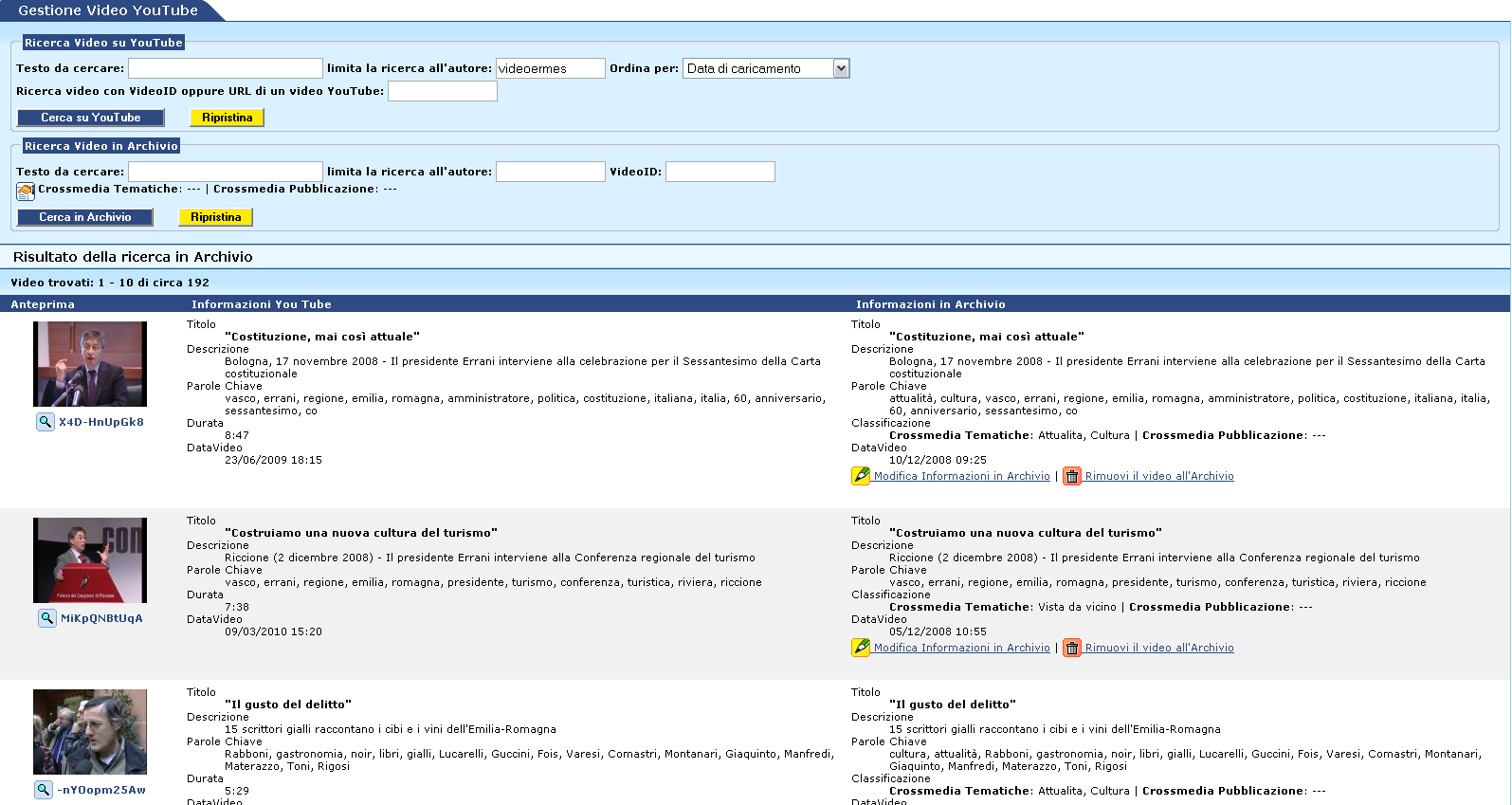The width and height of the screenshot is (1512, 805).
Task: Focus the YouTube "Testo da cercare" field
Action: [226, 68]
